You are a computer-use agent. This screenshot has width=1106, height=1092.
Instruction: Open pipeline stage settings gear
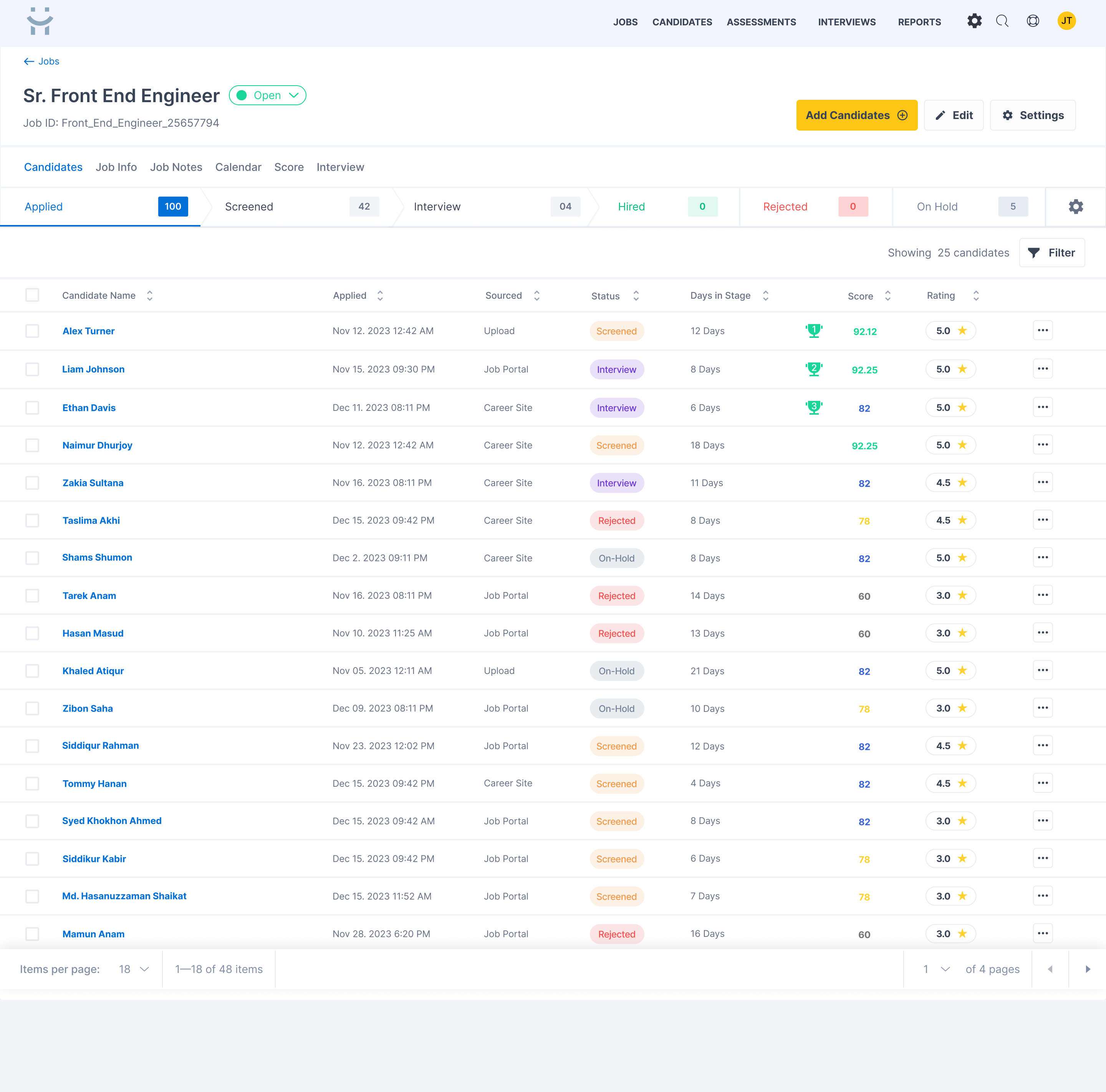(x=1075, y=207)
